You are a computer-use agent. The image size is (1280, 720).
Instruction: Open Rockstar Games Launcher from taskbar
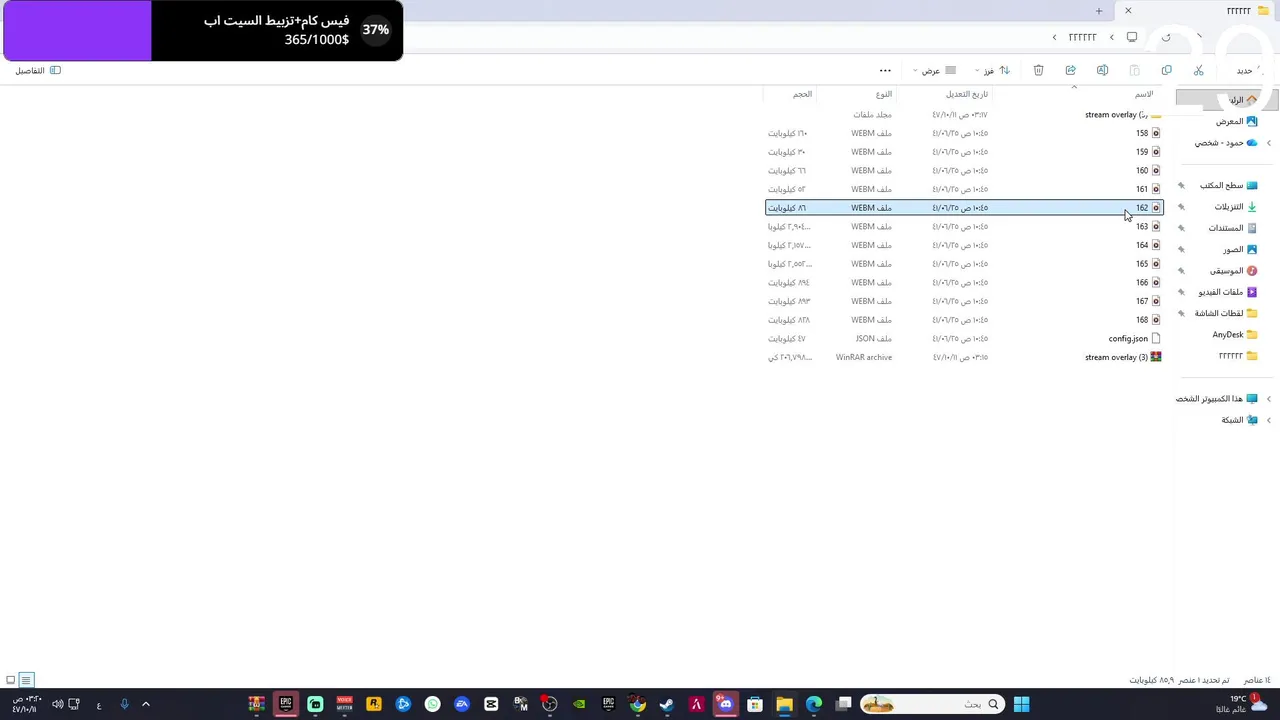(374, 704)
